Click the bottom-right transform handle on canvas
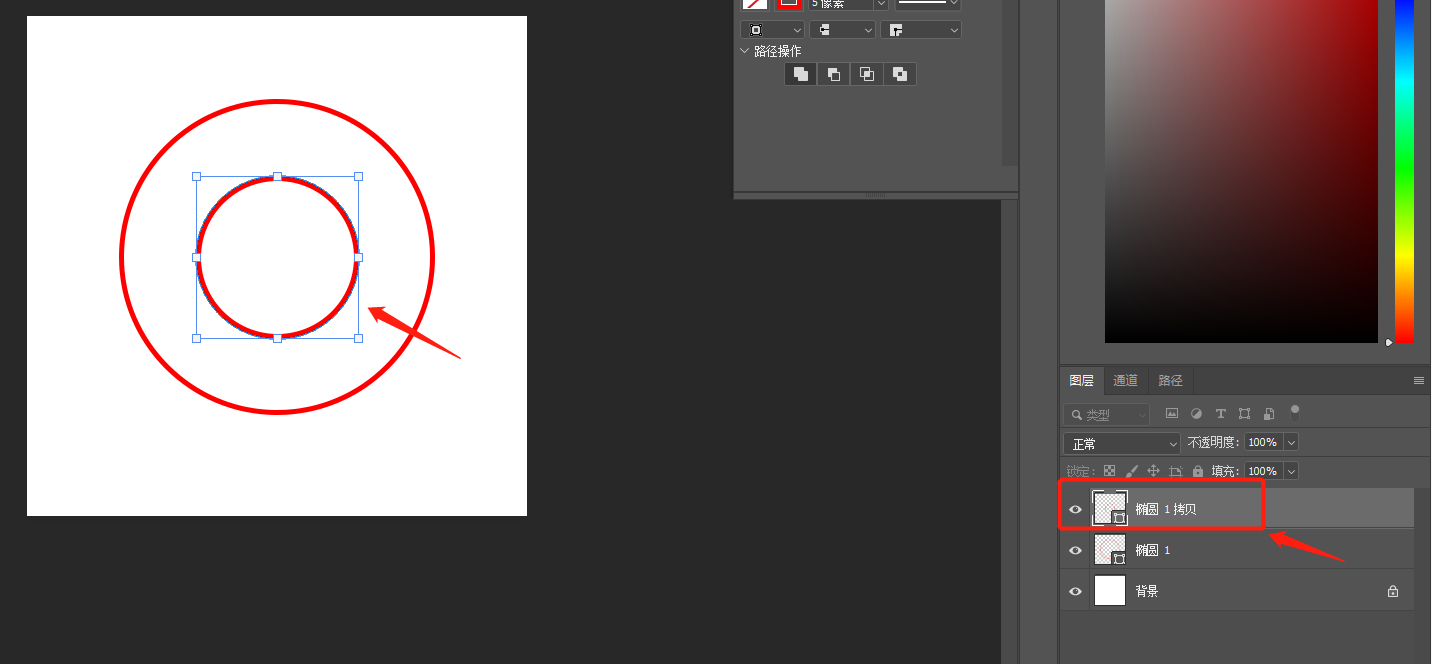The image size is (1432, 664). click(358, 338)
